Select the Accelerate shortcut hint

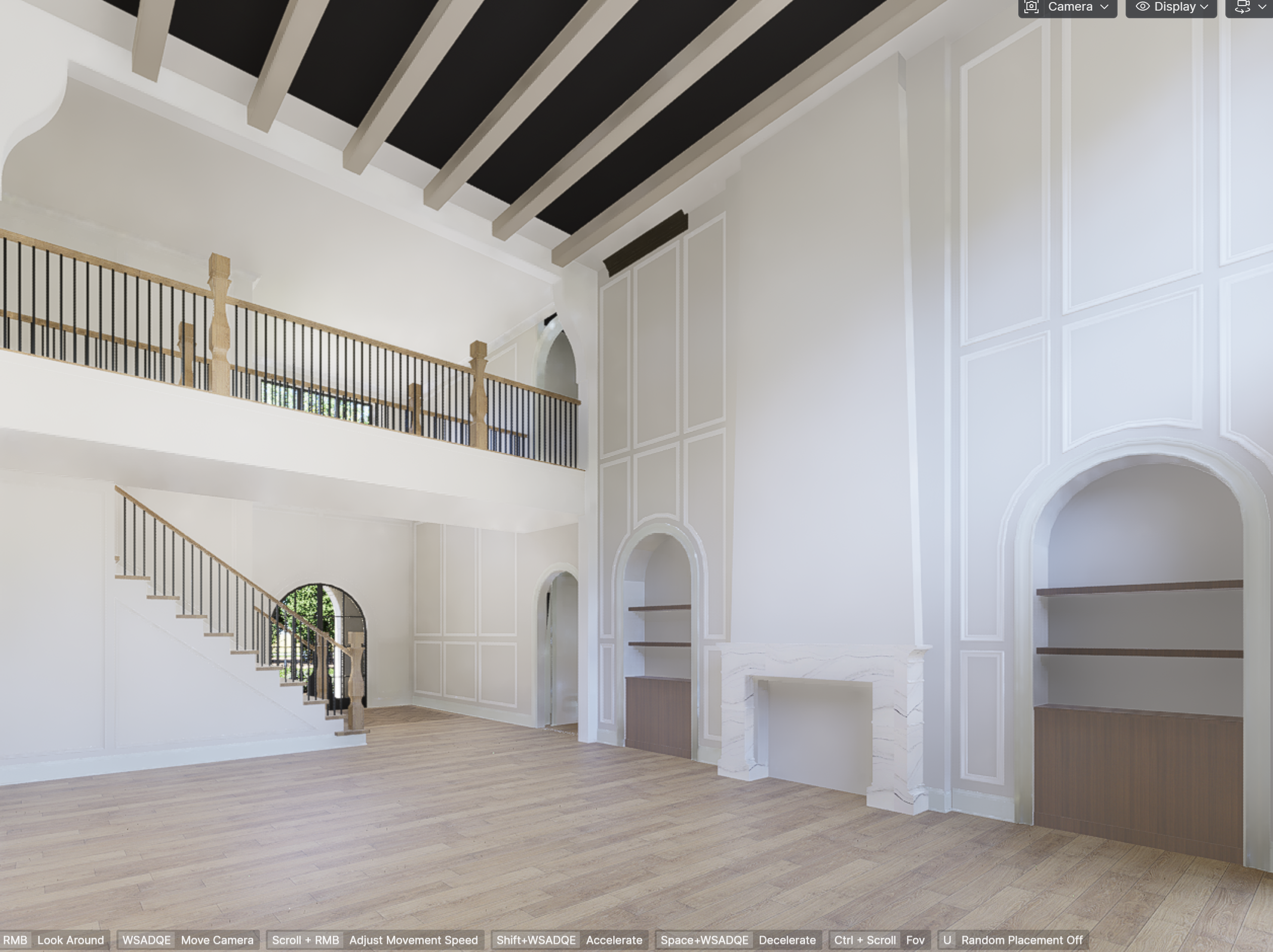tap(614, 940)
